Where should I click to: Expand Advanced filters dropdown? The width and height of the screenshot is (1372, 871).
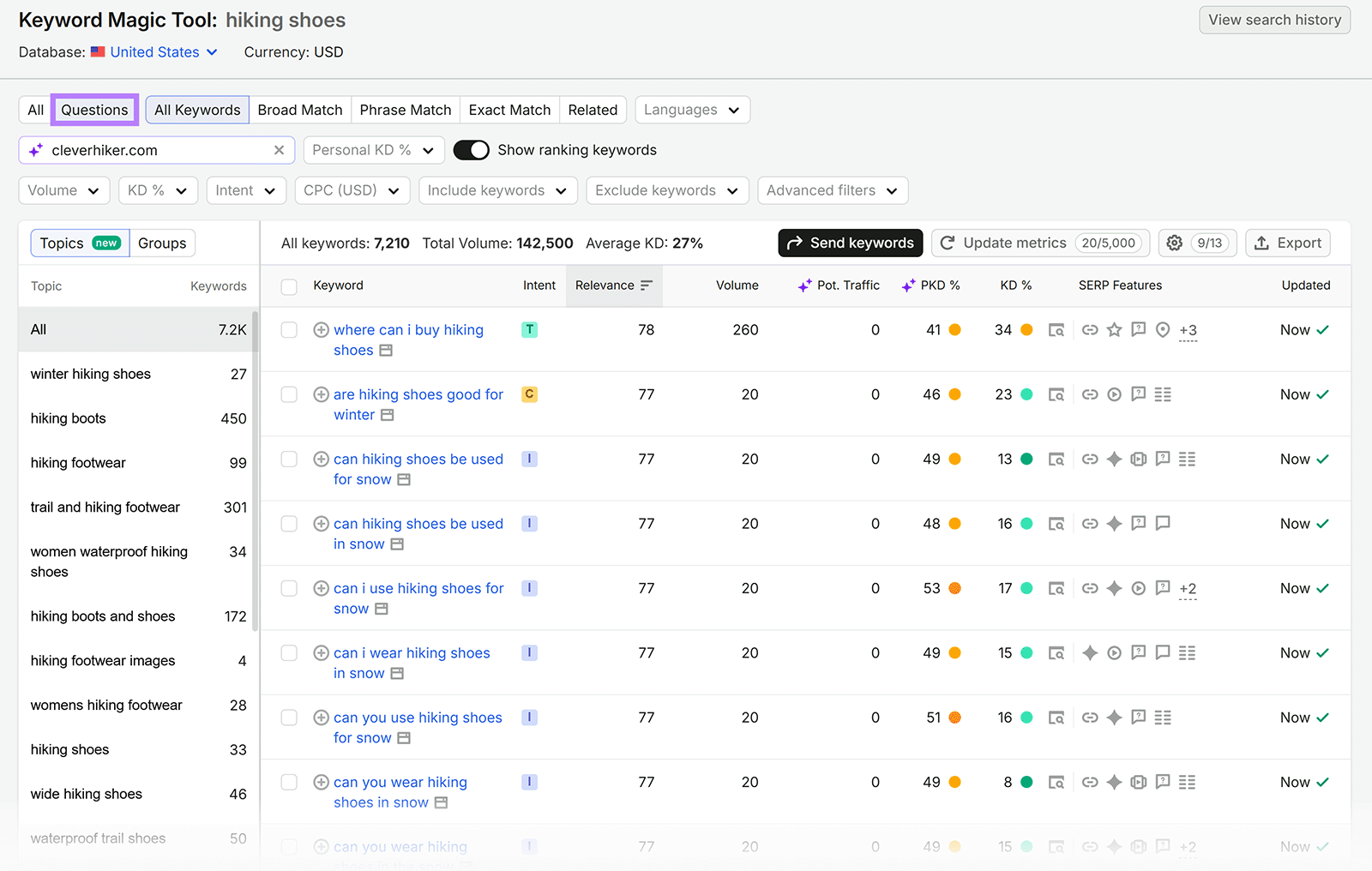833,190
